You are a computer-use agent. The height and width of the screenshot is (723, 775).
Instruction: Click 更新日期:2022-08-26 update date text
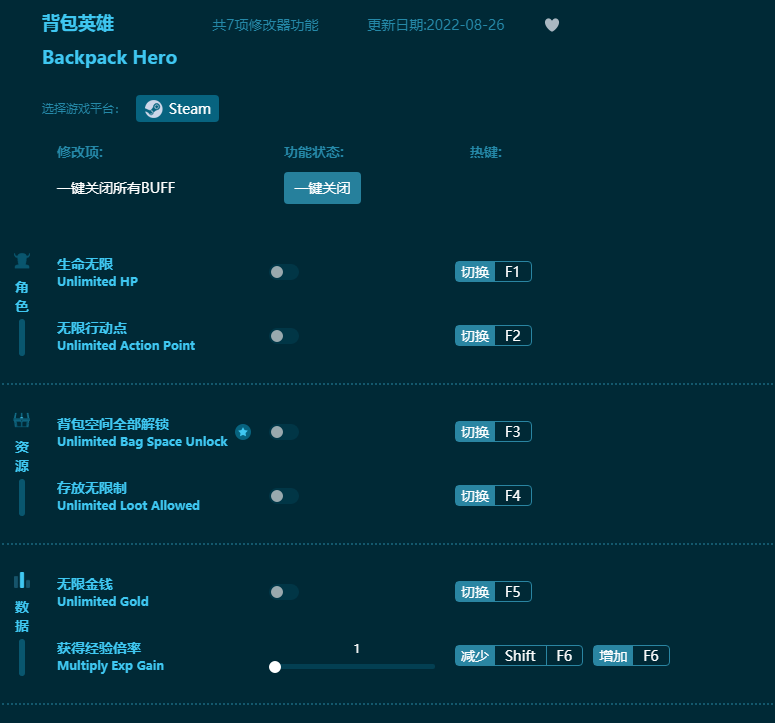click(x=435, y=25)
